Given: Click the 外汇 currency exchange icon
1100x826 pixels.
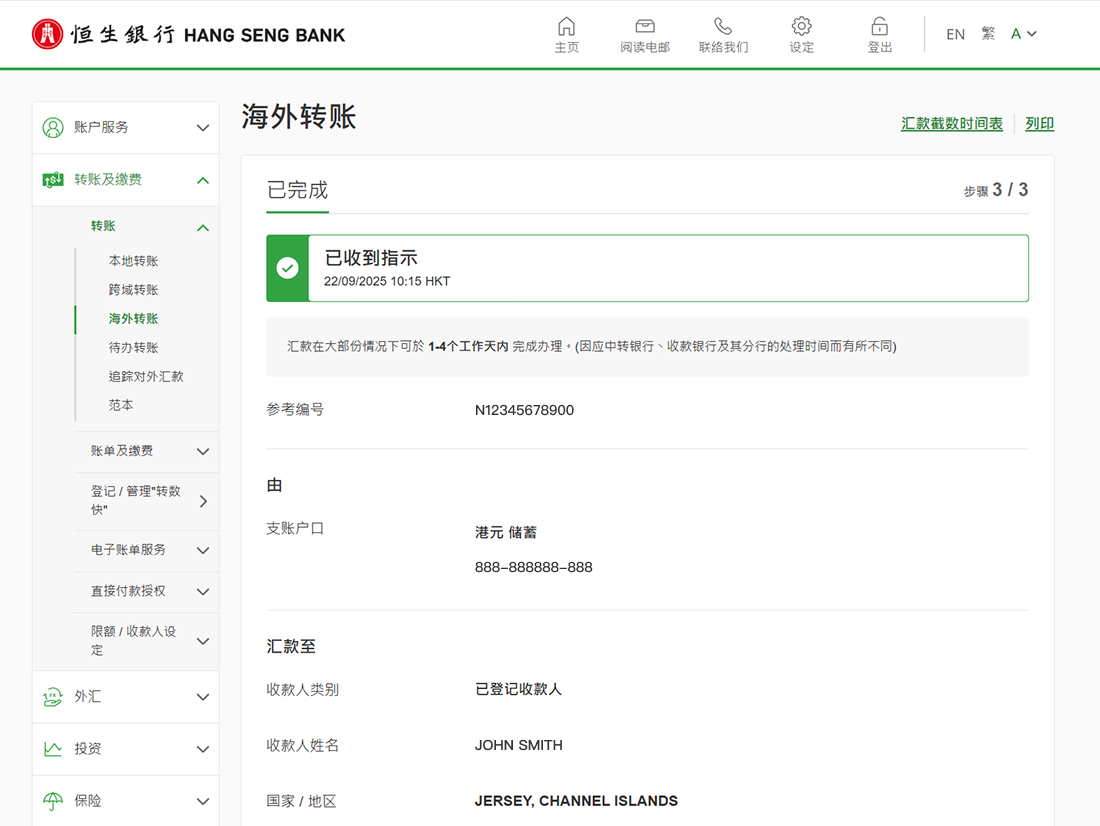Looking at the screenshot, I should (x=52, y=696).
